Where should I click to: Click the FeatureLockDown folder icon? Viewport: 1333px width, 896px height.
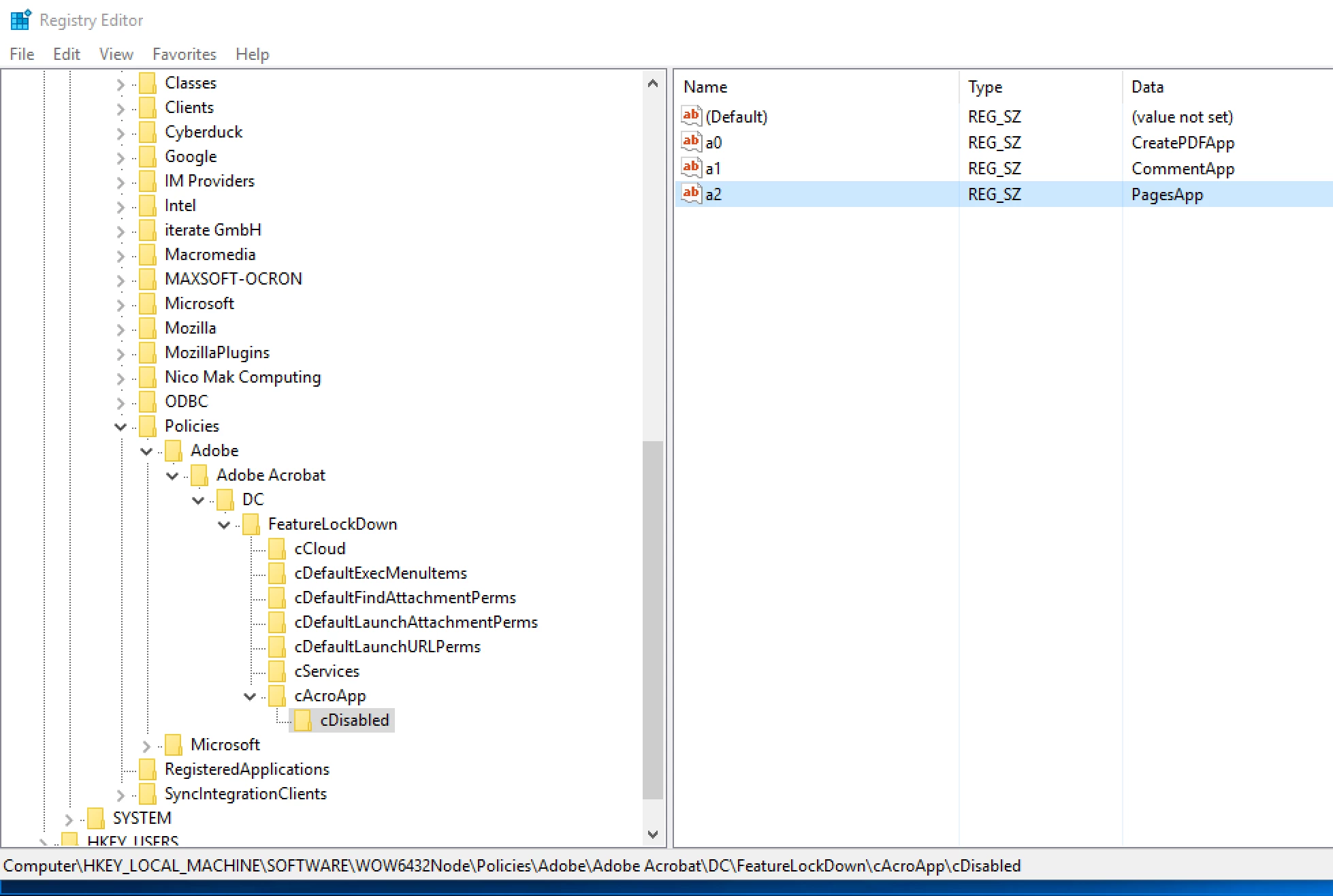point(251,524)
